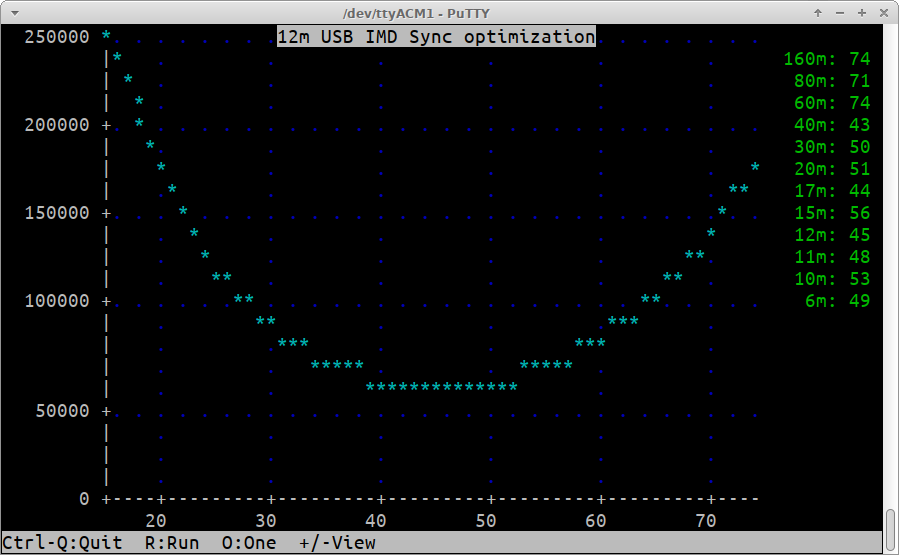
Task: Click the /dev/ttyACM1 - PuTTY title bar text
Action: coord(449,13)
